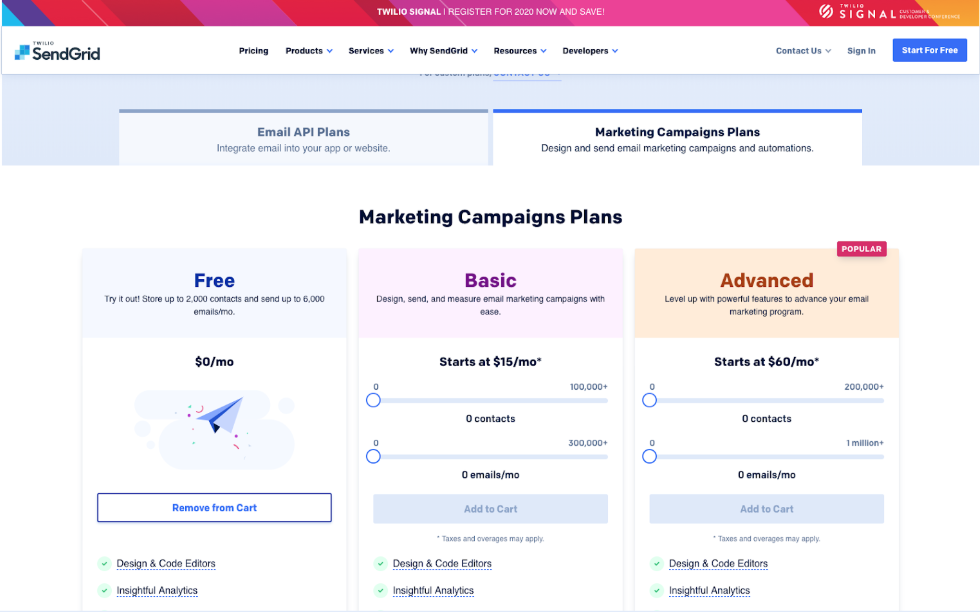Expand the Services dropdown menu
The width and height of the screenshot is (980, 612).
tap(371, 51)
